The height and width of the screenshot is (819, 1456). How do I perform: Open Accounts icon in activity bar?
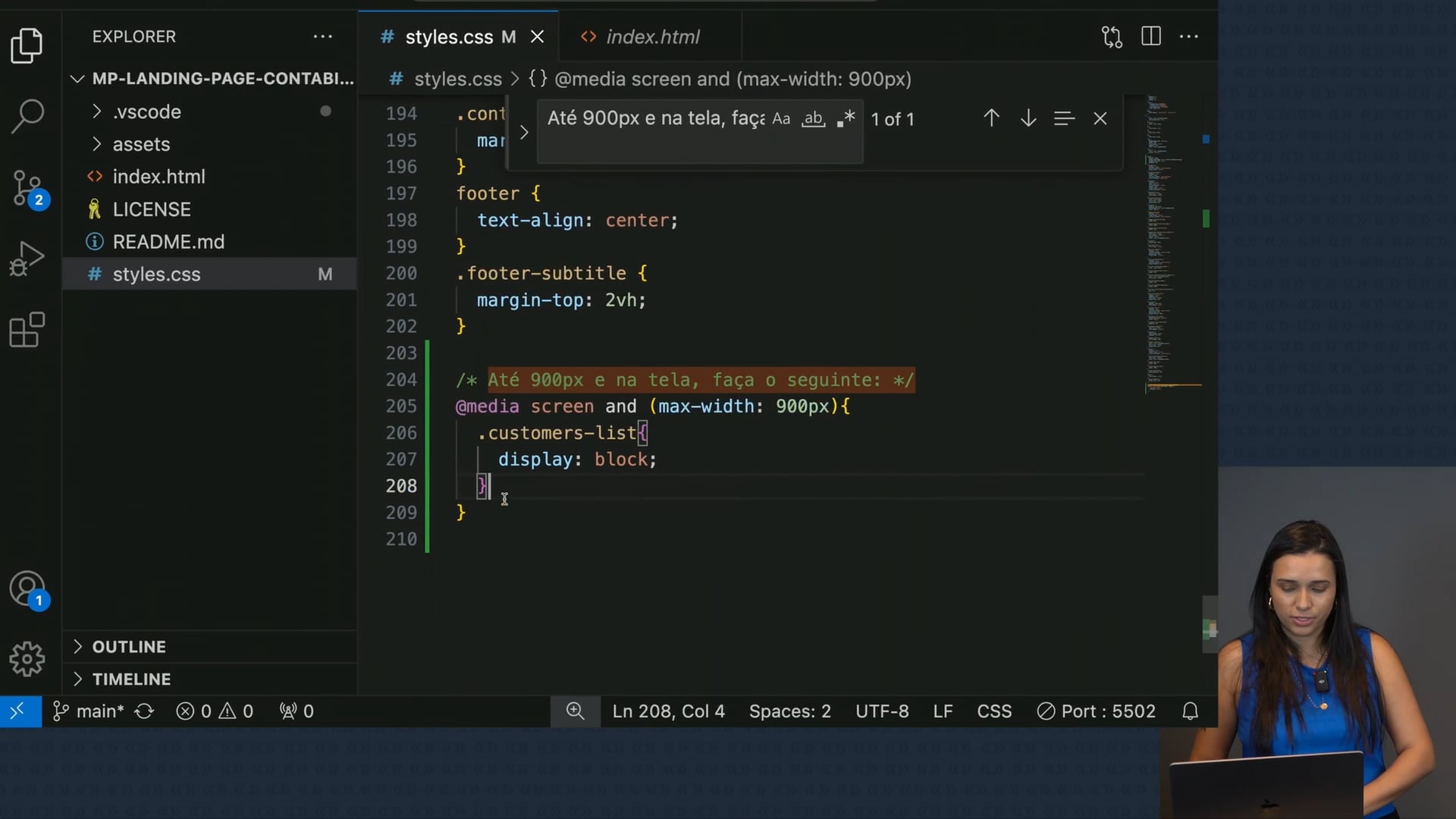pyautogui.click(x=27, y=589)
